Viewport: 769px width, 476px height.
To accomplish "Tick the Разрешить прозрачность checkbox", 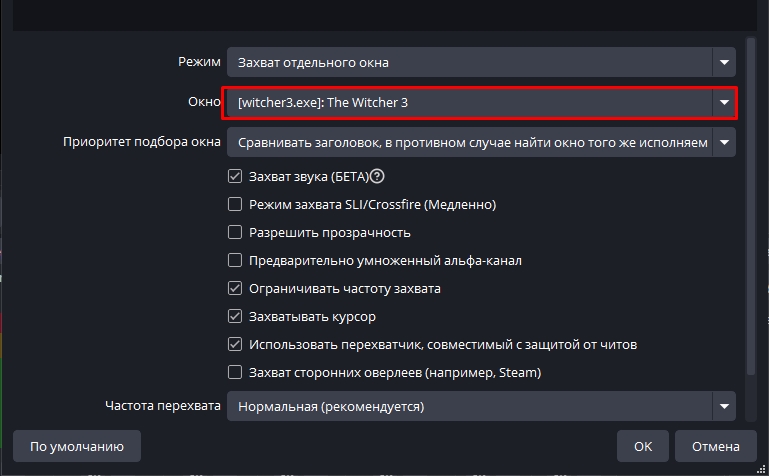I will coord(235,233).
